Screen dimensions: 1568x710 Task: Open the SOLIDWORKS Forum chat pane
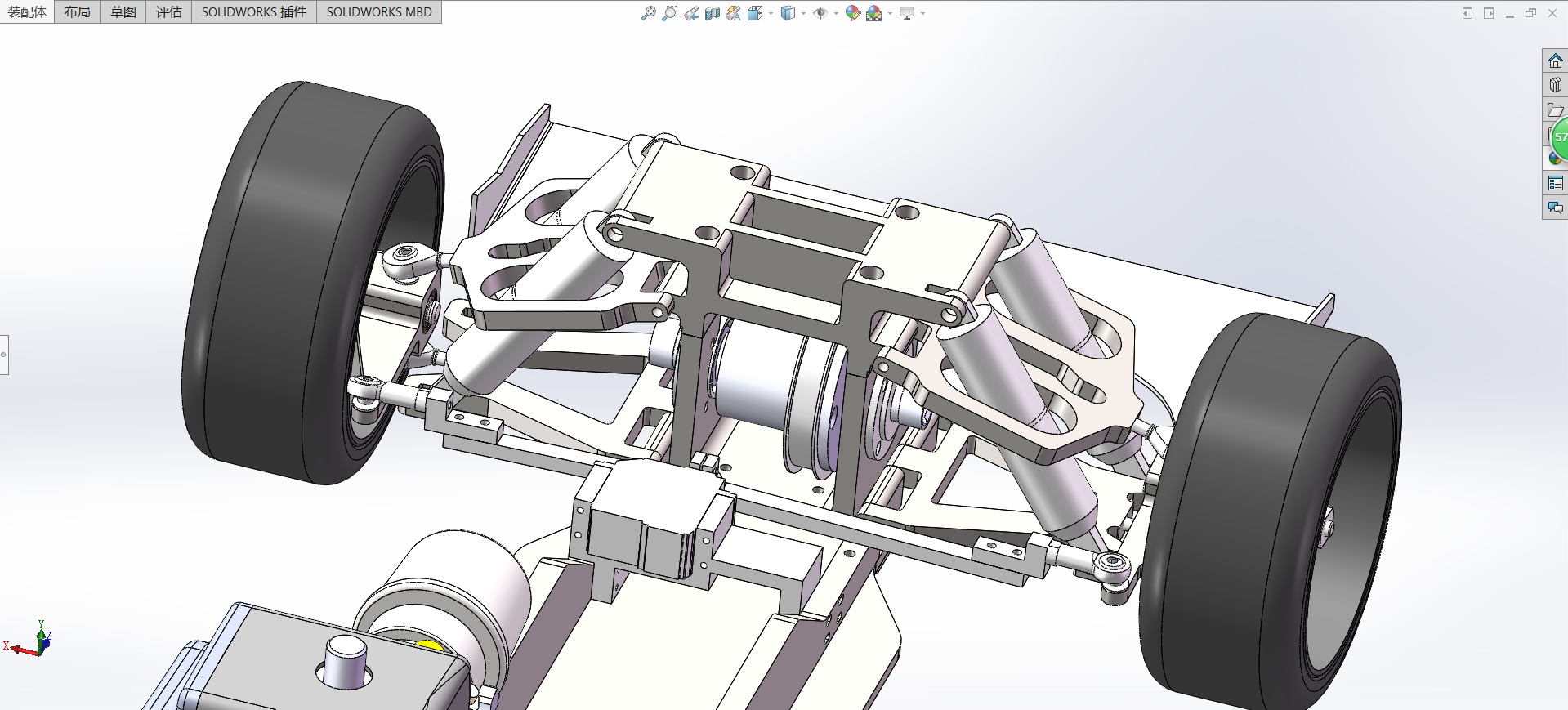tap(1555, 208)
